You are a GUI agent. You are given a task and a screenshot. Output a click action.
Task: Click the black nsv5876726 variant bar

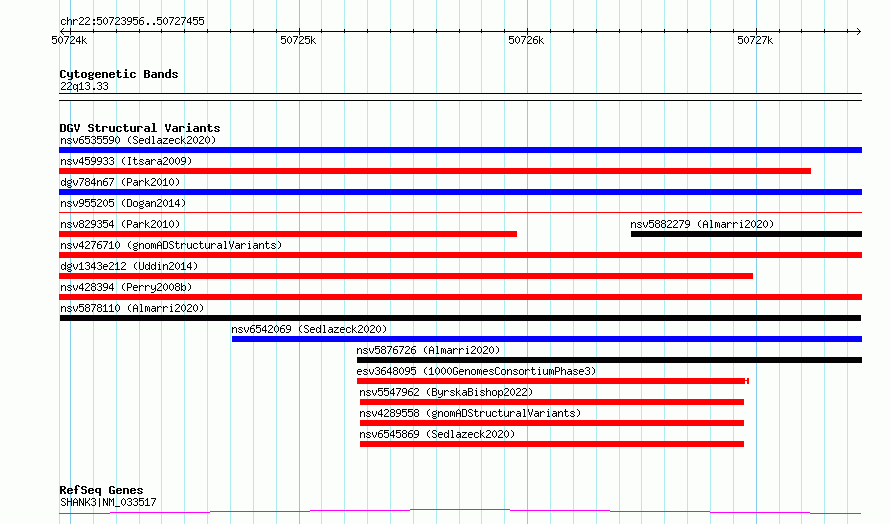click(x=609, y=360)
